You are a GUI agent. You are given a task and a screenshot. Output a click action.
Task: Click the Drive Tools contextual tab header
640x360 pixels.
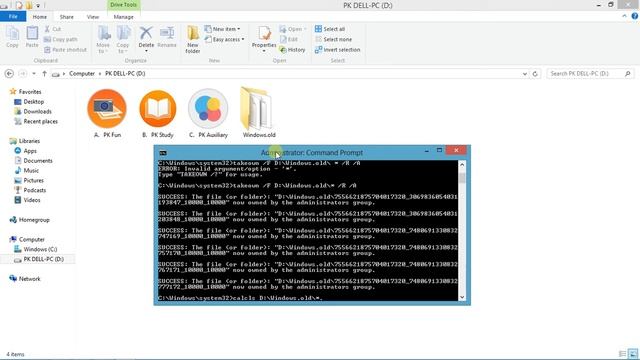[124, 5]
